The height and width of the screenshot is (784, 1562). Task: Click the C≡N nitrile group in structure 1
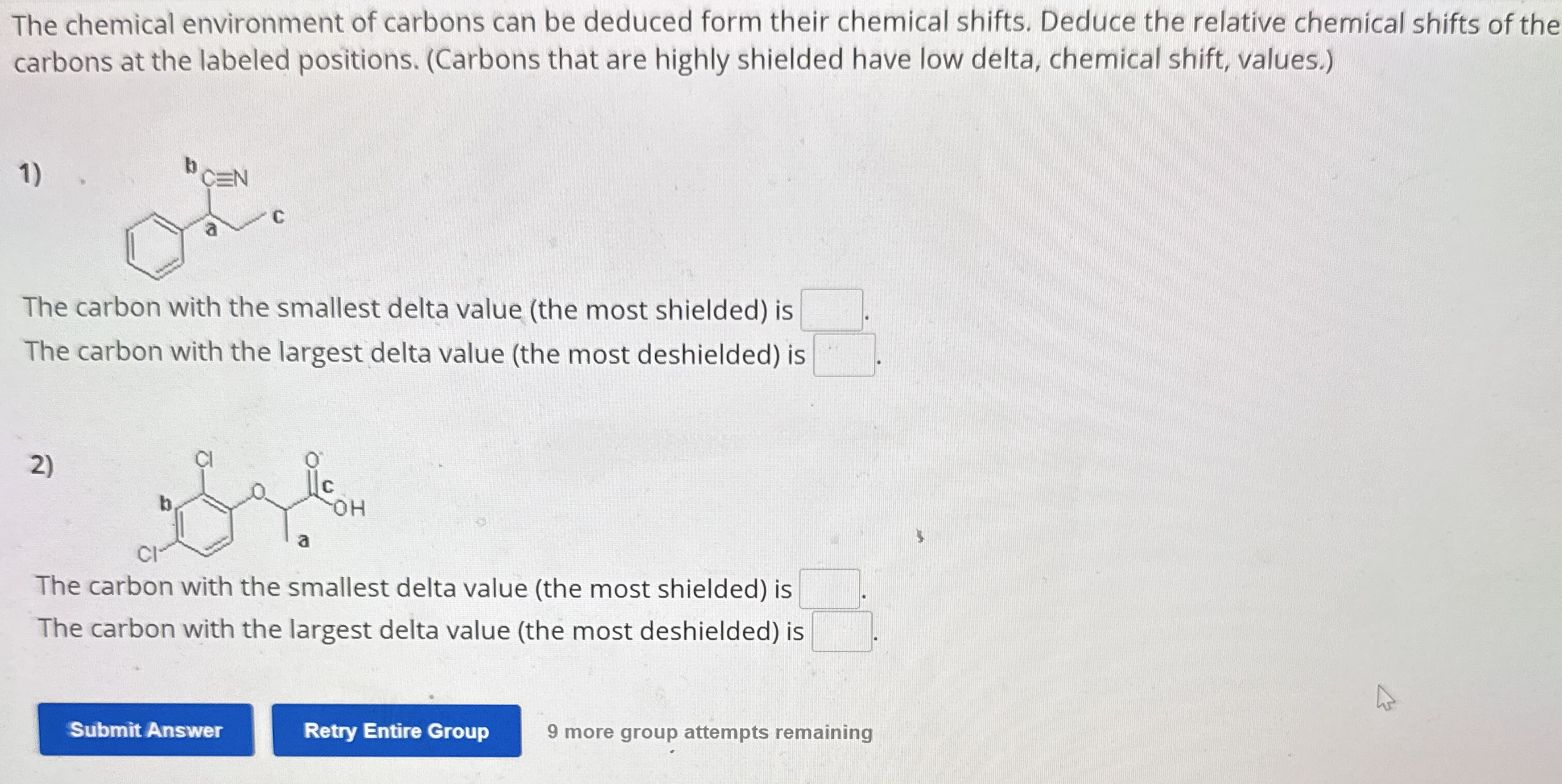tap(225, 178)
